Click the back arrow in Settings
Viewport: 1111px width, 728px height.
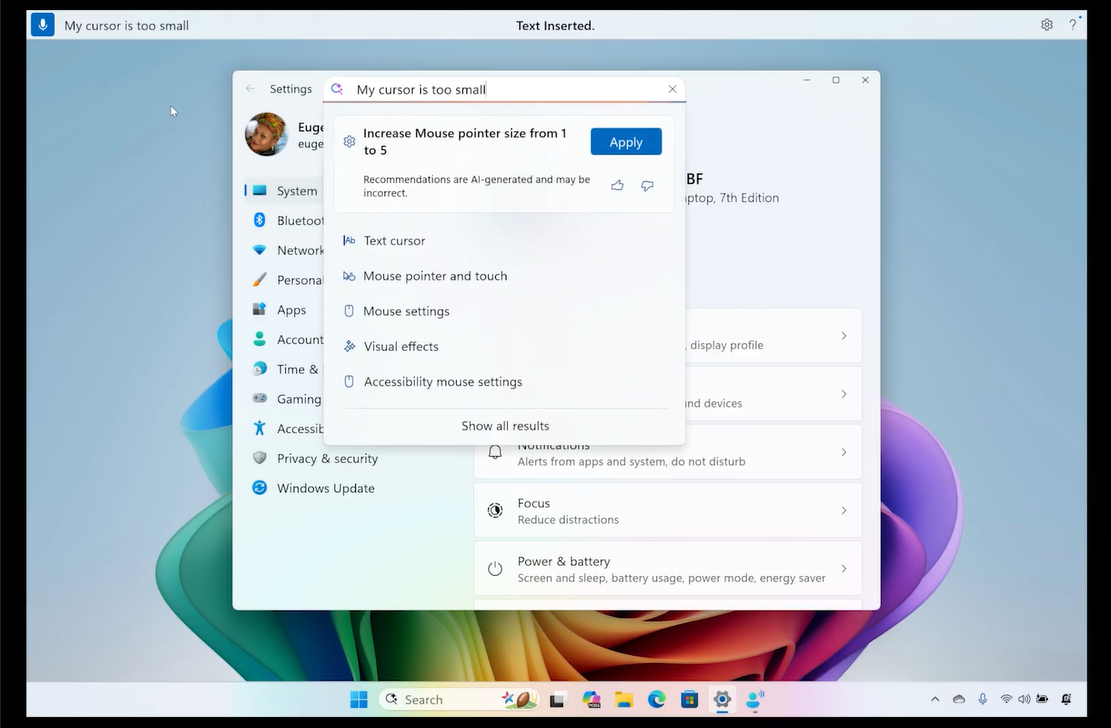pyautogui.click(x=250, y=88)
